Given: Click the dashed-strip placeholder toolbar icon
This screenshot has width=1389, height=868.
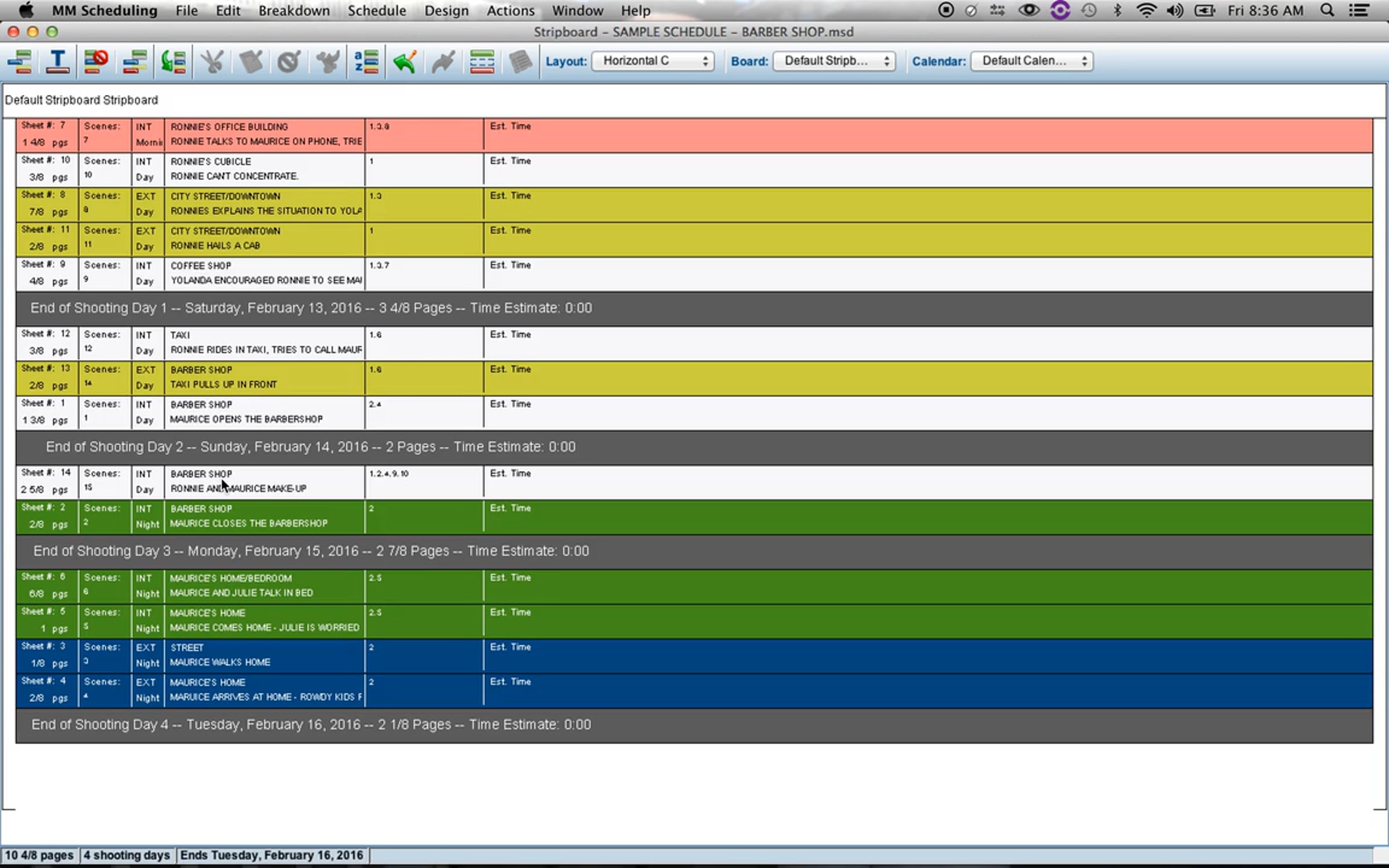Looking at the screenshot, I should coord(482,61).
